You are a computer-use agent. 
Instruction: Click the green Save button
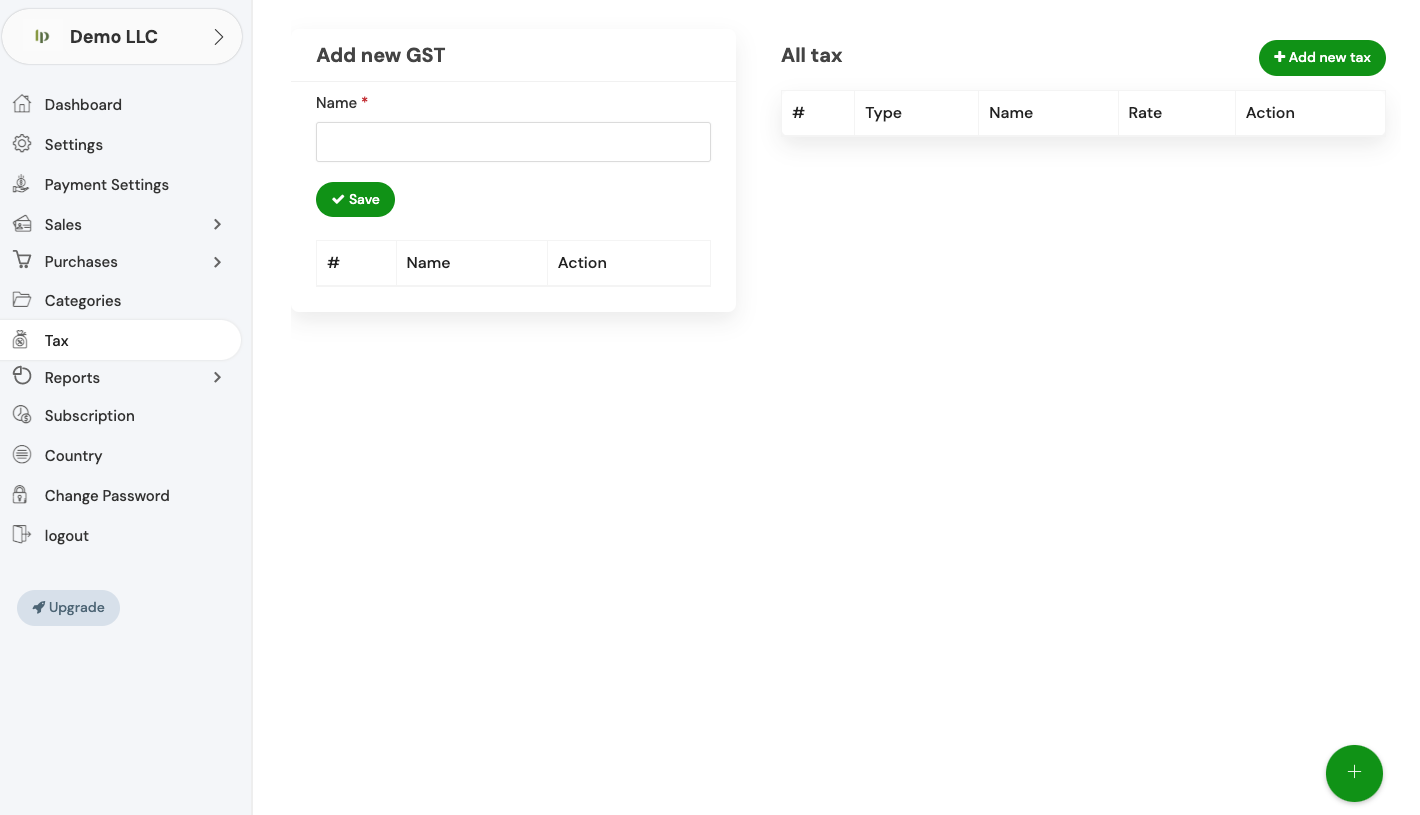pyautogui.click(x=355, y=200)
